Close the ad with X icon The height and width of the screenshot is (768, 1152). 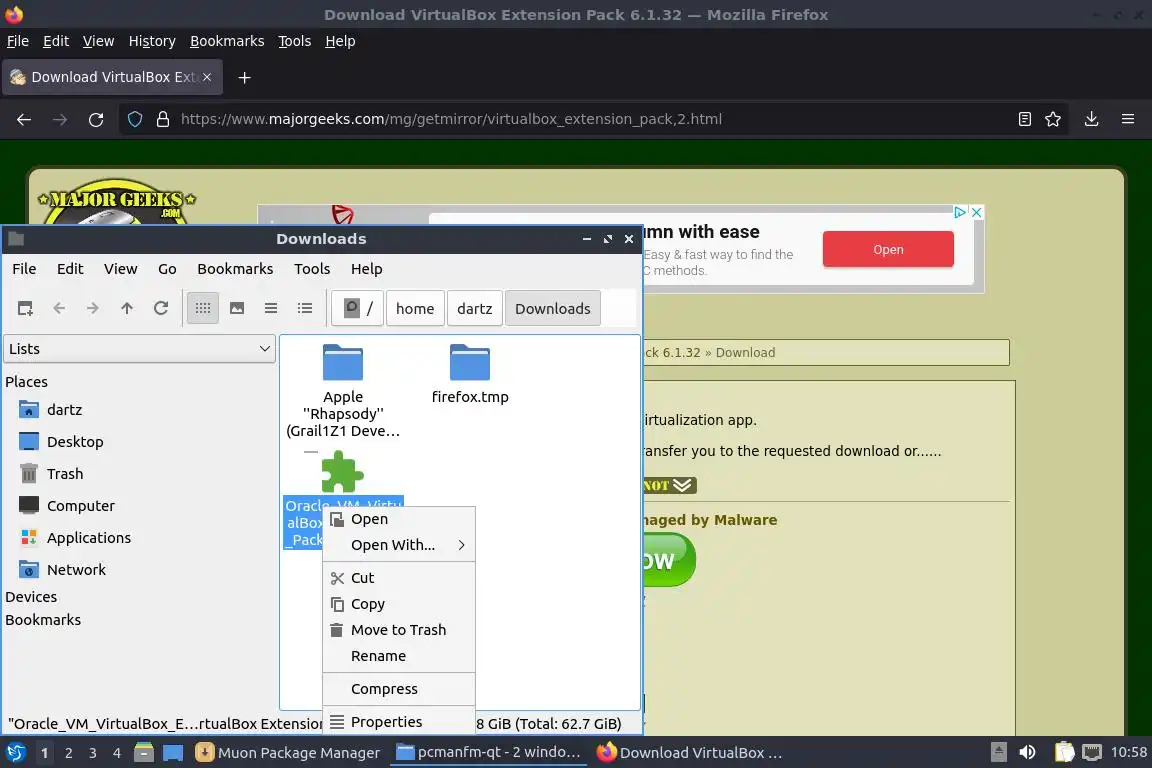(x=976, y=212)
